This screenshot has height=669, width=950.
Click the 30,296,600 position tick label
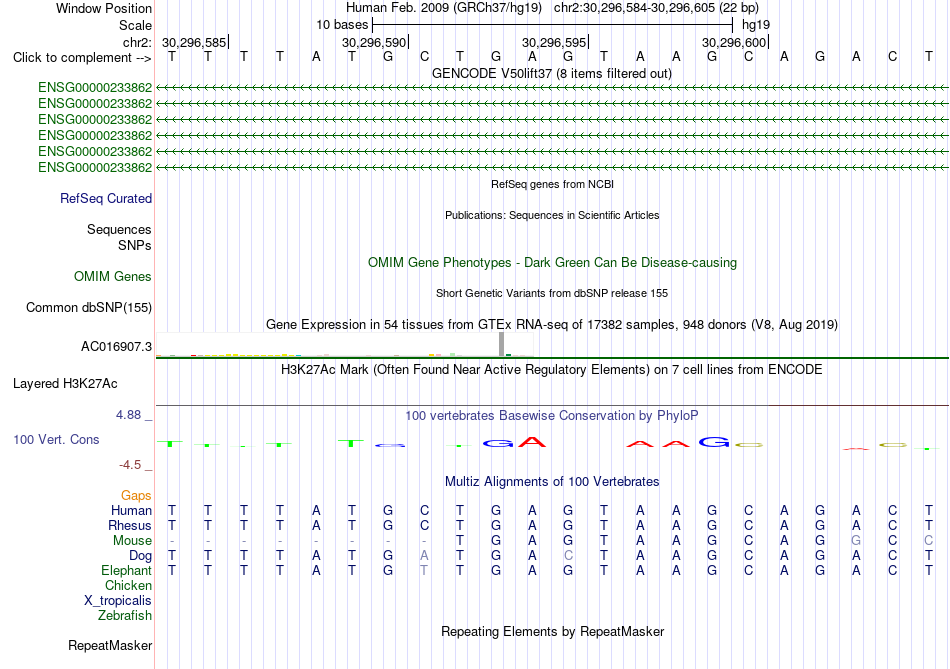coord(734,42)
